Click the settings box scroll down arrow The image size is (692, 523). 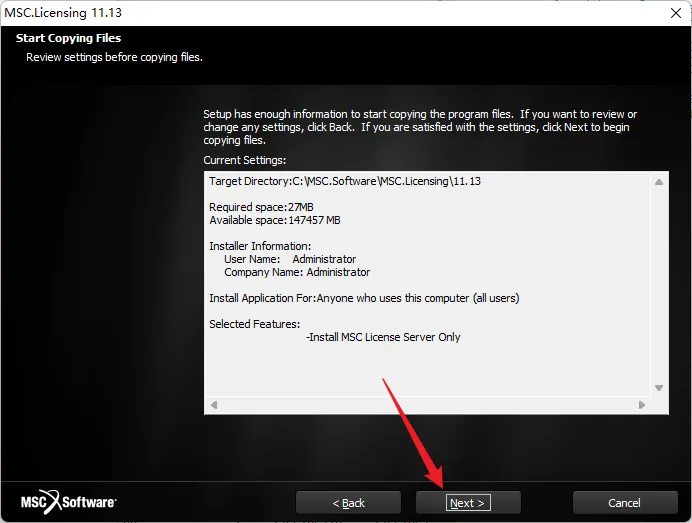[659, 388]
